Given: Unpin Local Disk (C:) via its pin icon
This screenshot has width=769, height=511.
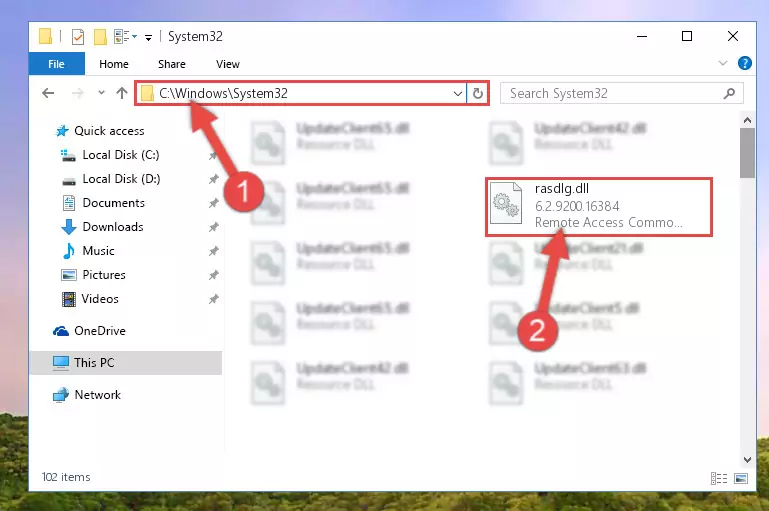Looking at the screenshot, I should pos(213,155).
